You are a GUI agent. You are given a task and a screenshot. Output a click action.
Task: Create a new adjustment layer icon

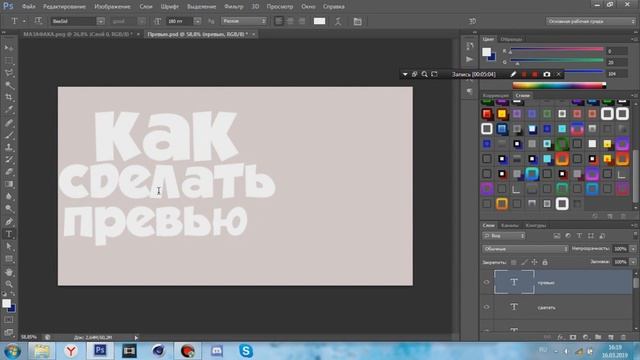[586, 337]
